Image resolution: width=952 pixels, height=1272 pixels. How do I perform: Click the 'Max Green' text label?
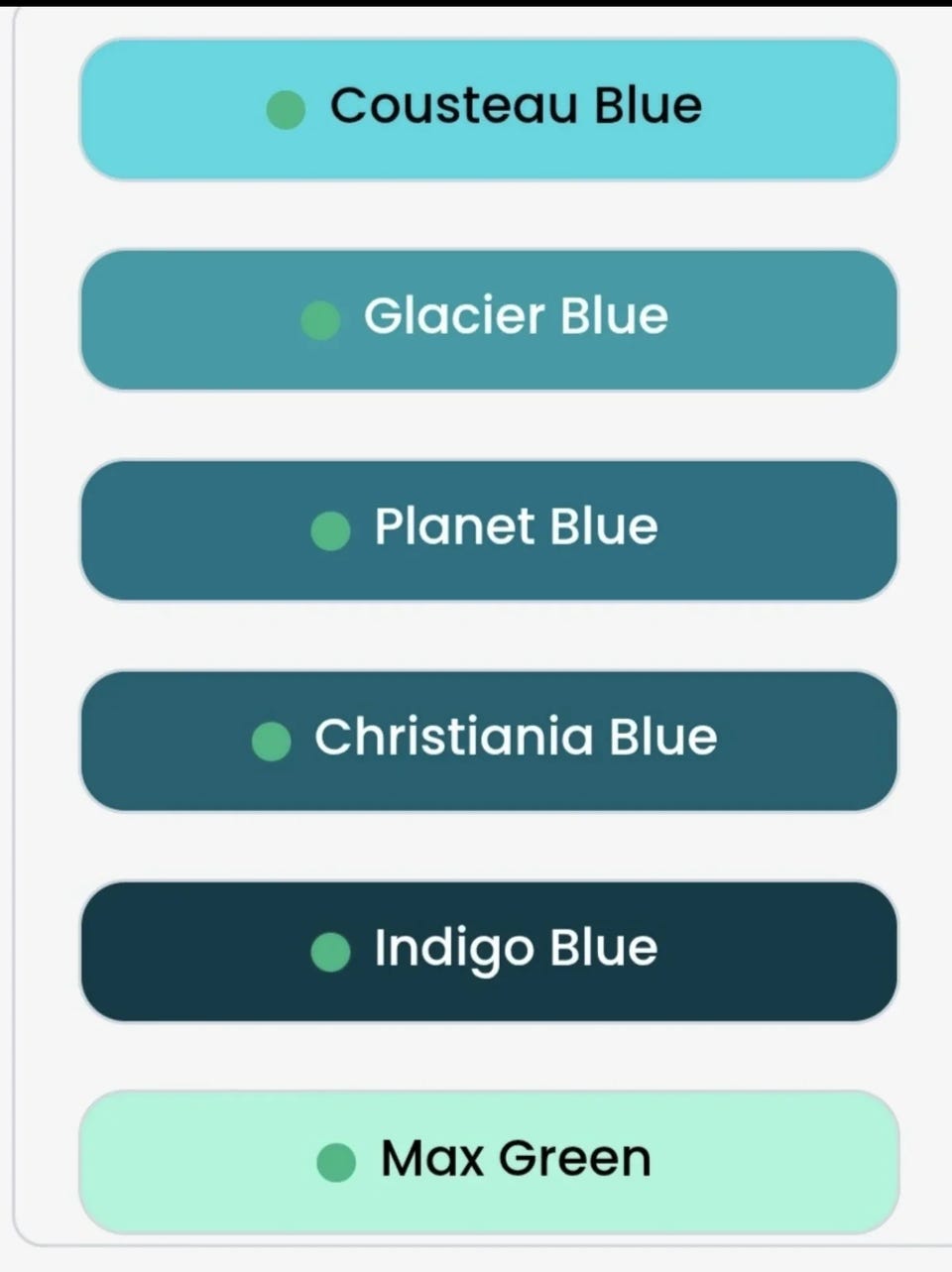[516, 1158]
